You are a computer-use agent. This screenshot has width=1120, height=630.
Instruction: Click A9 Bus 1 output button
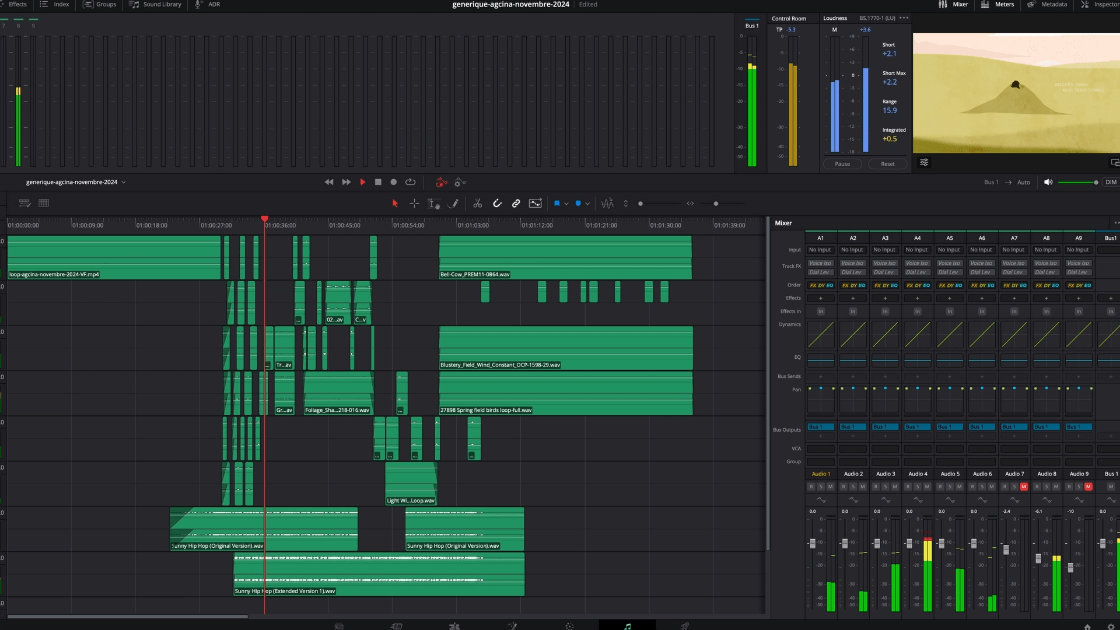point(1079,426)
